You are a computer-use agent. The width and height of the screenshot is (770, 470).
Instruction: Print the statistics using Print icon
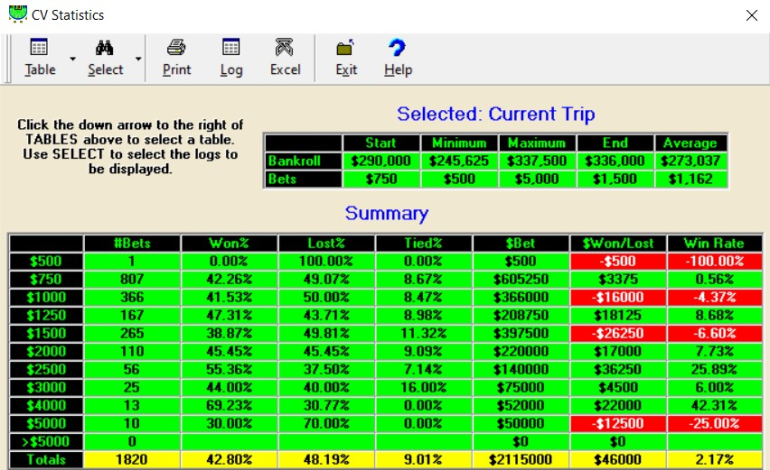pyautogui.click(x=177, y=48)
